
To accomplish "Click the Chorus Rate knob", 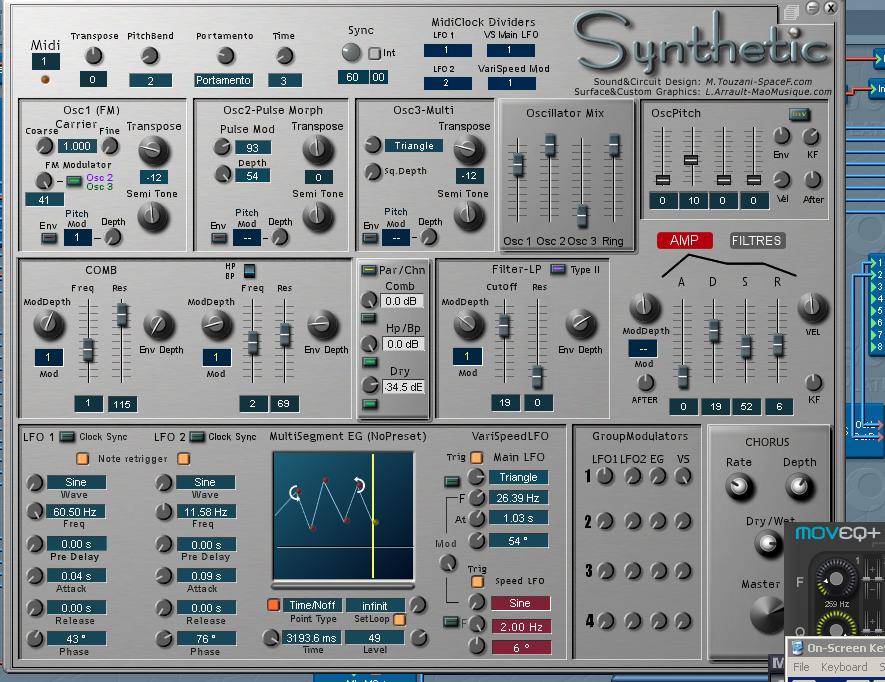I will (739, 486).
